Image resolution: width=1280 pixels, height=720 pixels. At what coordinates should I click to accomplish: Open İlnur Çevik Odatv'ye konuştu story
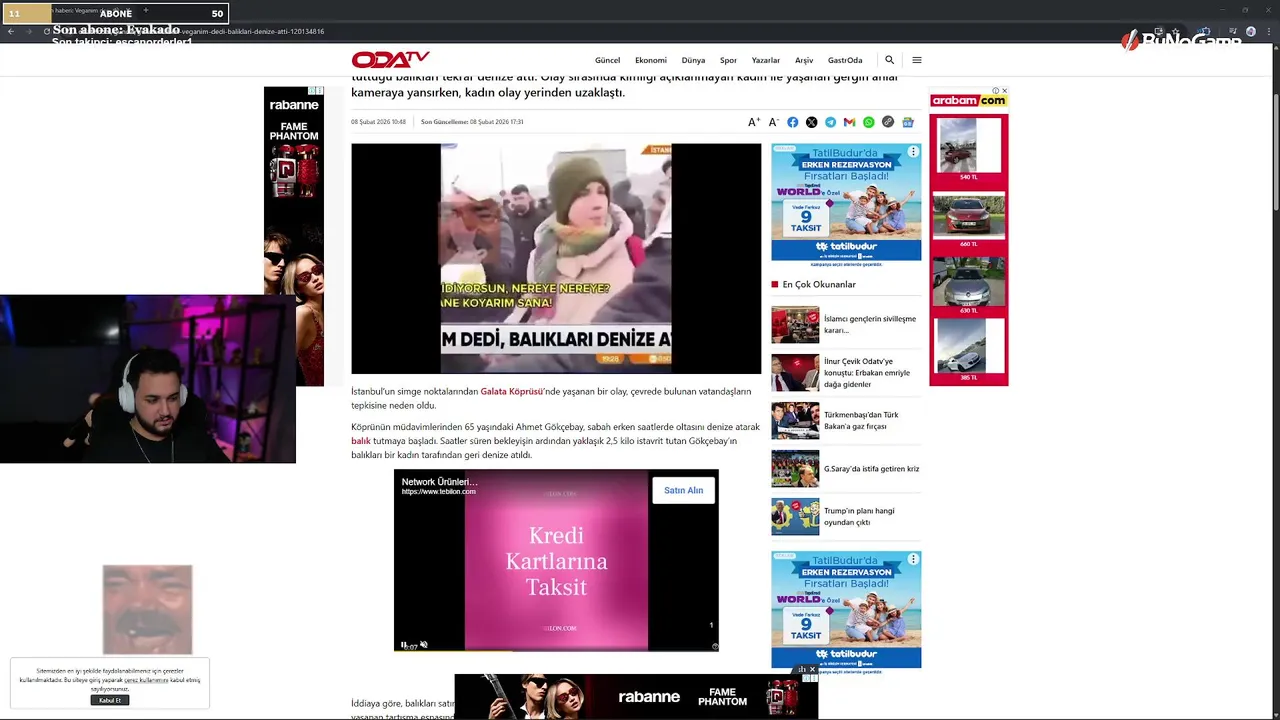867,372
